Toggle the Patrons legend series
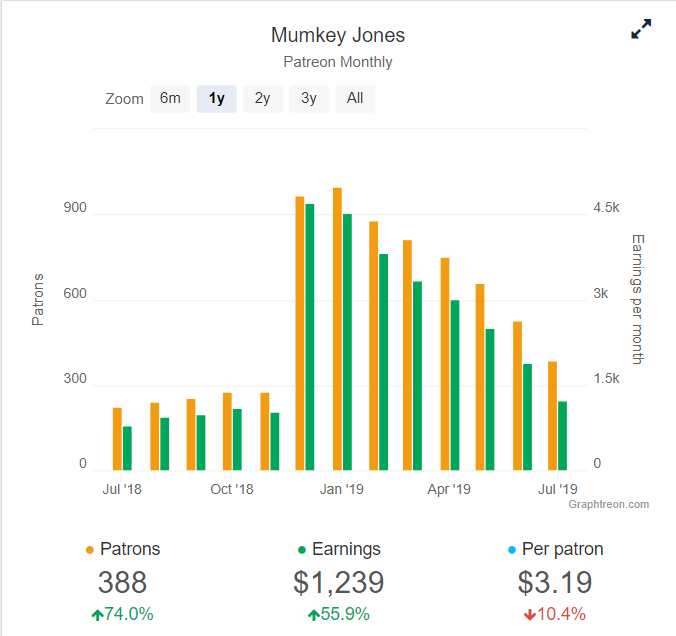676x636 pixels. 123,549
